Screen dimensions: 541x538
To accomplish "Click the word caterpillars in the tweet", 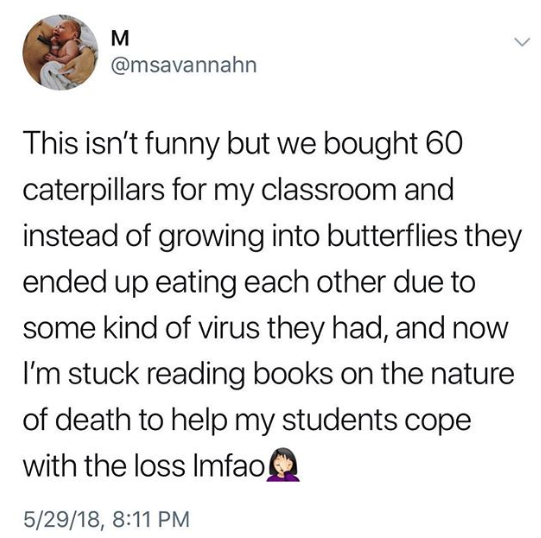I will click(94, 191).
